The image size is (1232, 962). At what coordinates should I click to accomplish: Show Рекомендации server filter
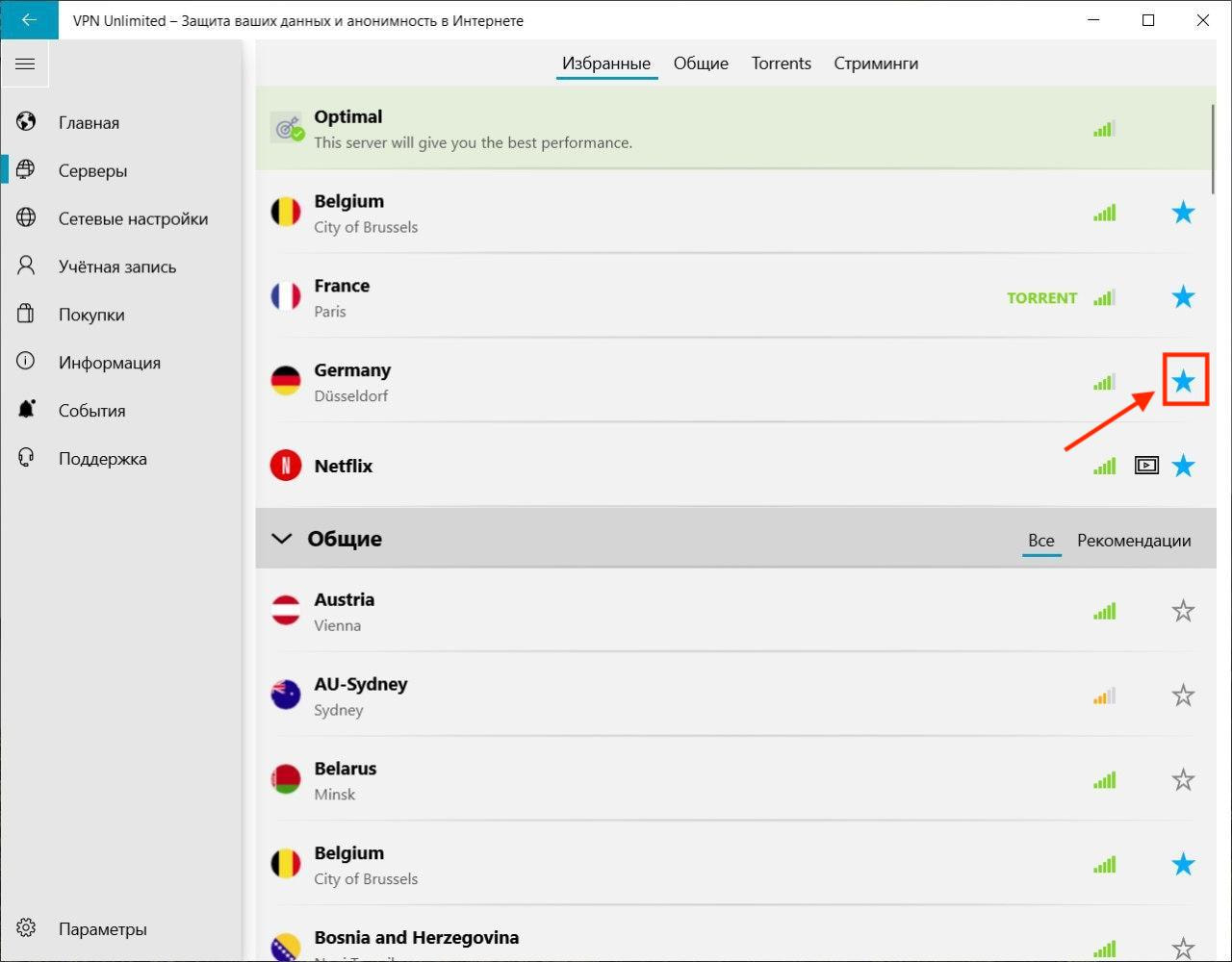coord(1133,541)
